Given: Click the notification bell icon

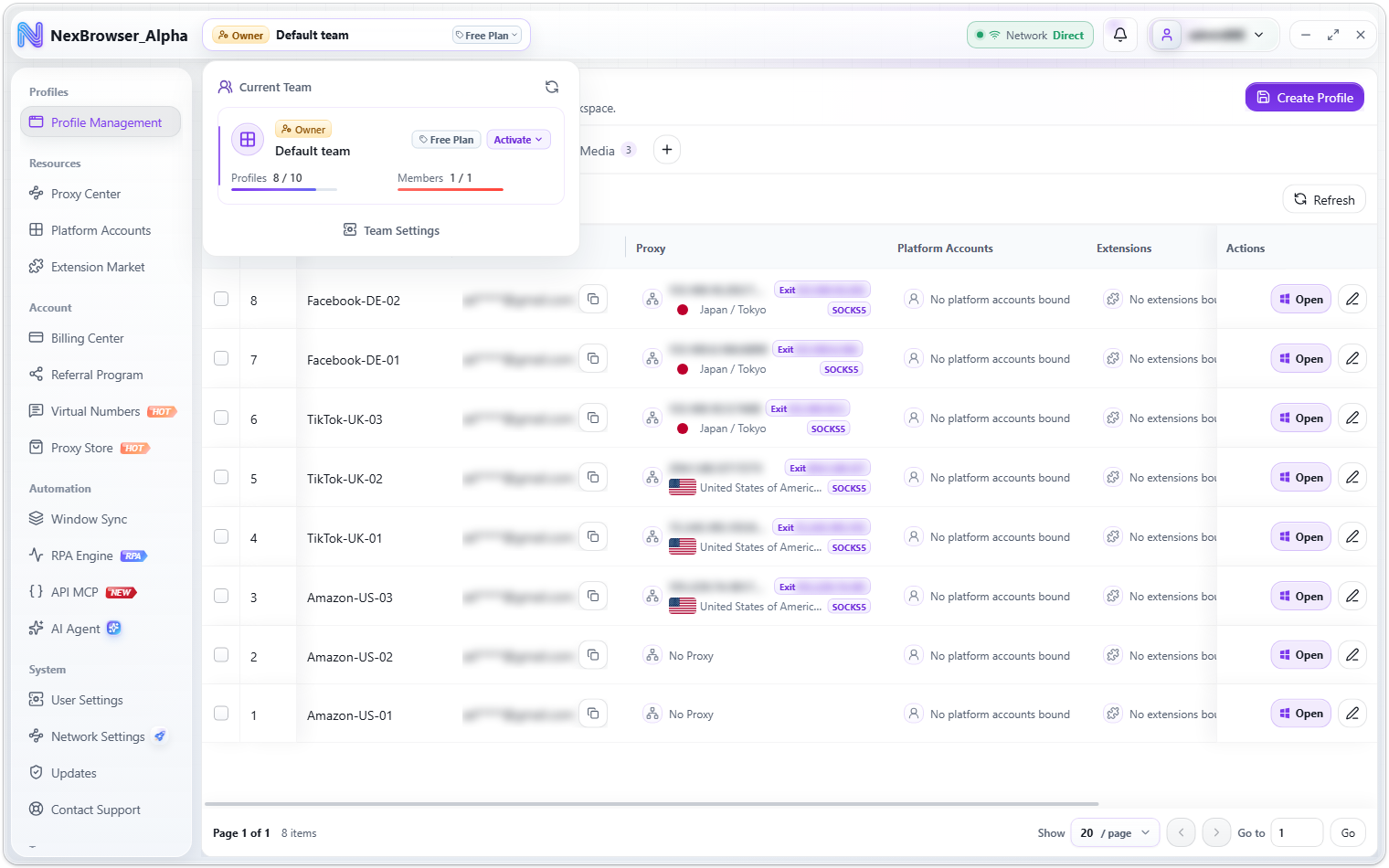Looking at the screenshot, I should tap(1120, 35).
